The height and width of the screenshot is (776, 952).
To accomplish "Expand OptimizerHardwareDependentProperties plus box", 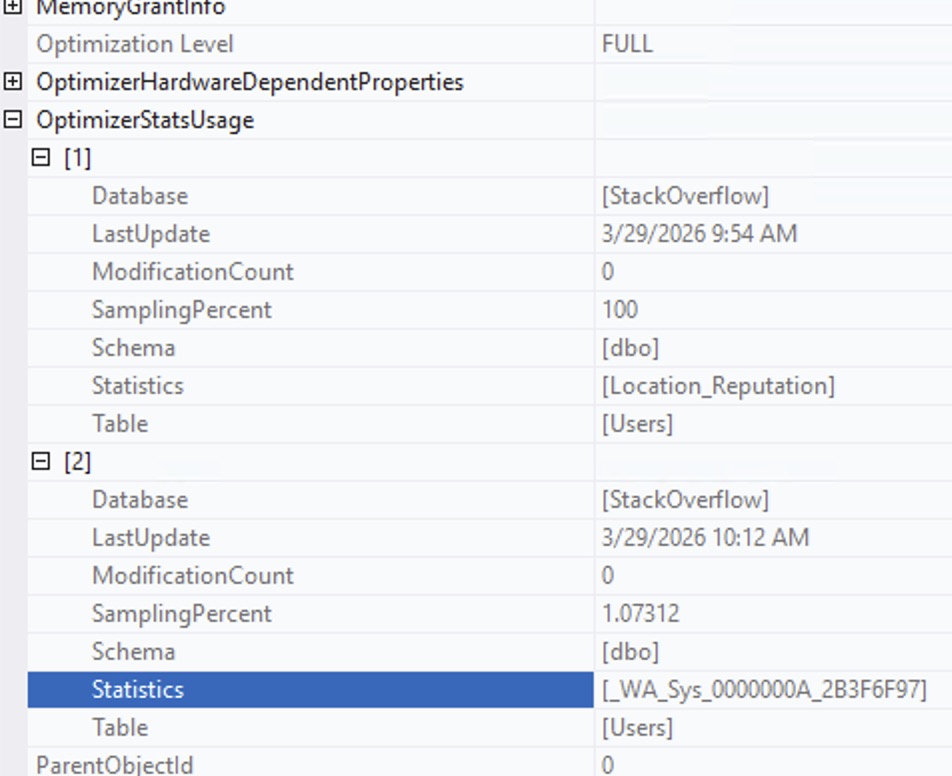I will (x=13, y=82).
